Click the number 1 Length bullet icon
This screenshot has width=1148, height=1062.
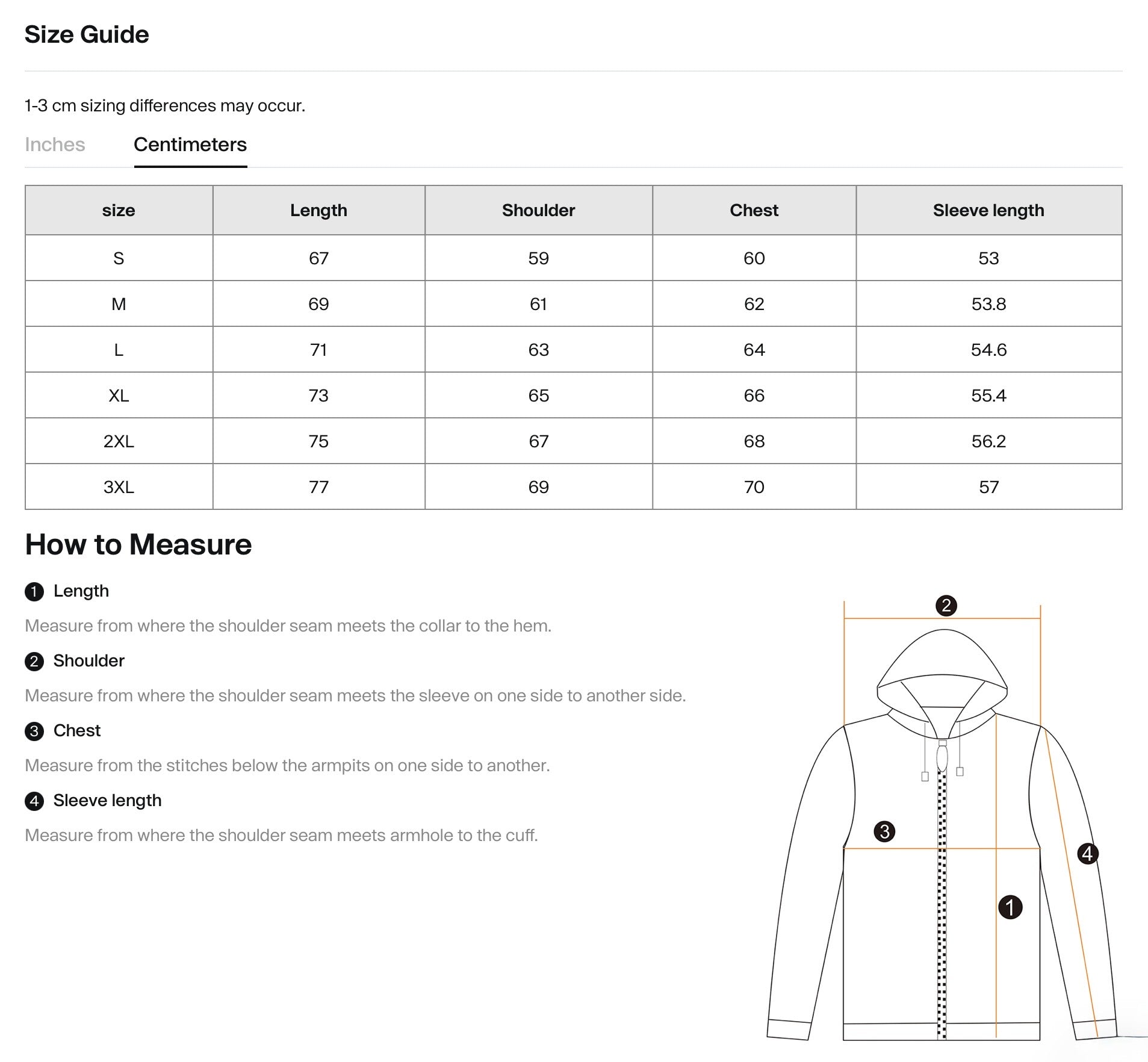pyautogui.click(x=34, y=592)
